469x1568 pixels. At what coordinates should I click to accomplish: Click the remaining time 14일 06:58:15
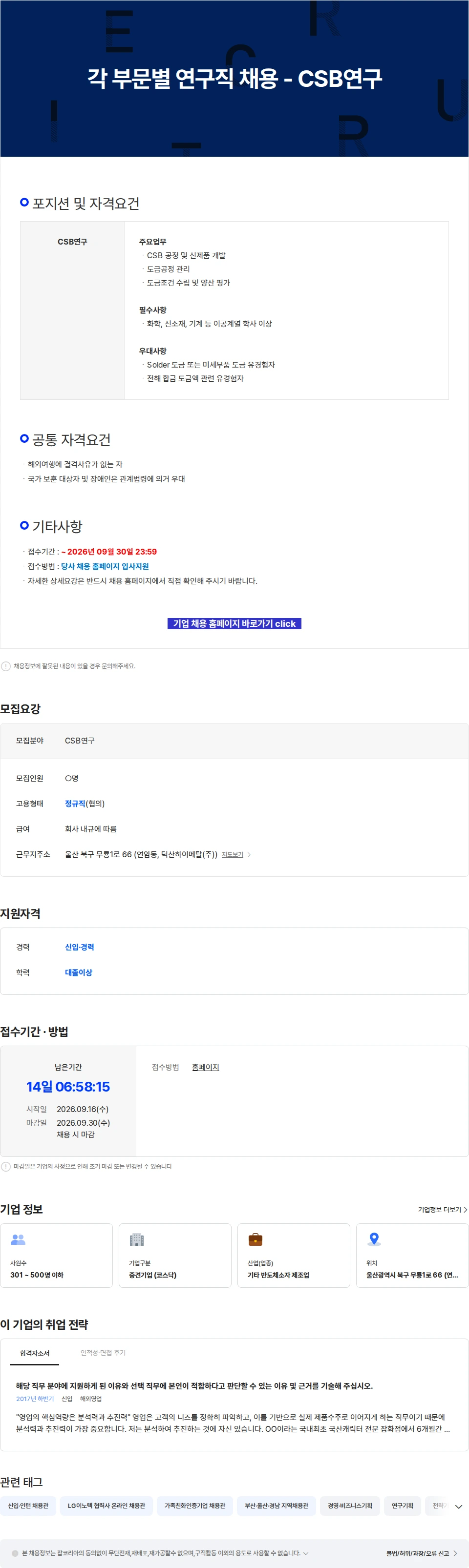[x=68, y=1087]
